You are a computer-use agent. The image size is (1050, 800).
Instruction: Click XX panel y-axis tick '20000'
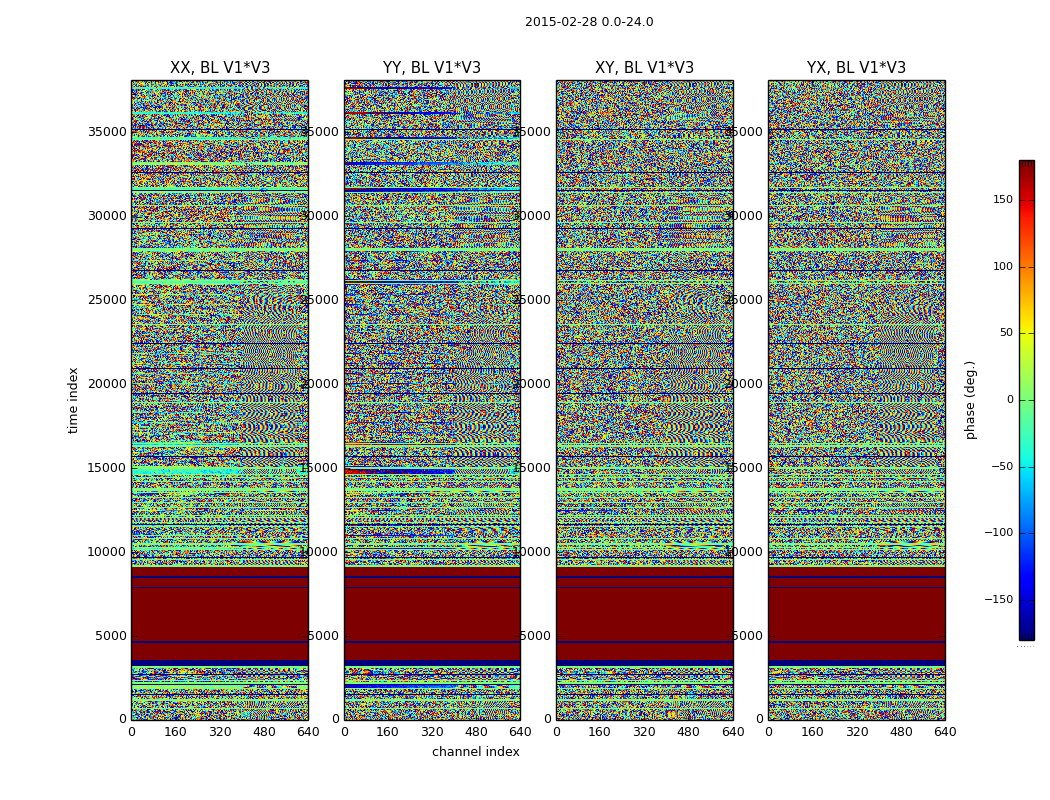pyautogui.click(x=107, y=384)
